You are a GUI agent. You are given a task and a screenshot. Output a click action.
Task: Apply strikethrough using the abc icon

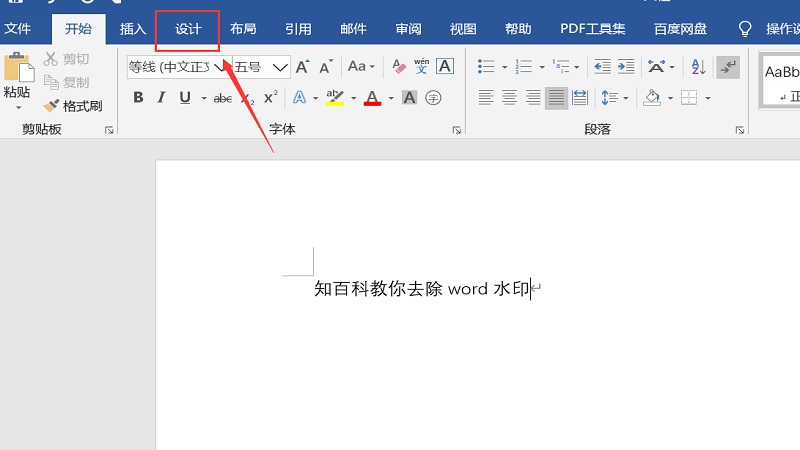[x=223, y=98]
